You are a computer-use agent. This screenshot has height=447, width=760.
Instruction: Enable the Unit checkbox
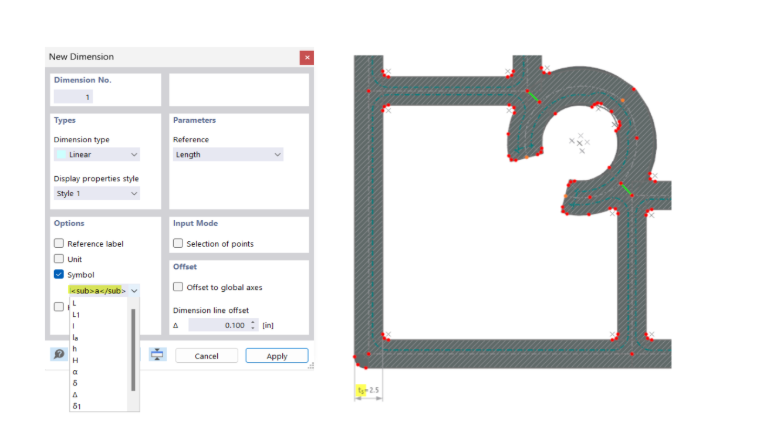point(59,258)
